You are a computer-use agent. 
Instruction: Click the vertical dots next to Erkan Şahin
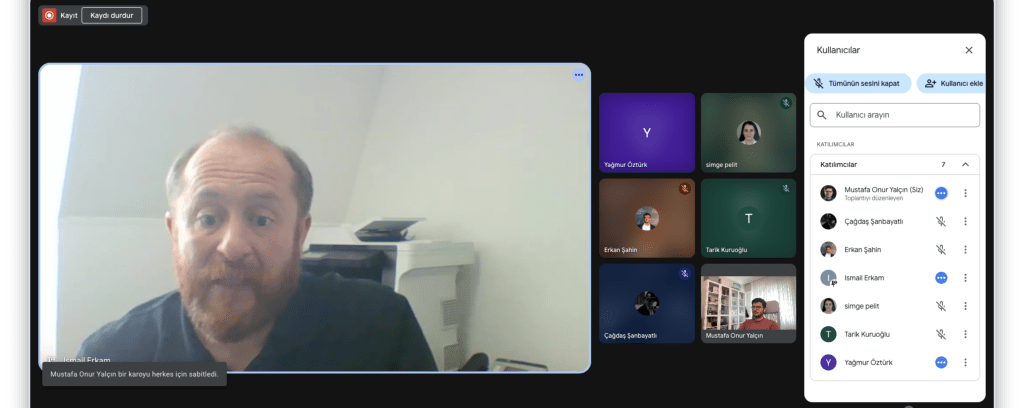click(x=965, y=249)
